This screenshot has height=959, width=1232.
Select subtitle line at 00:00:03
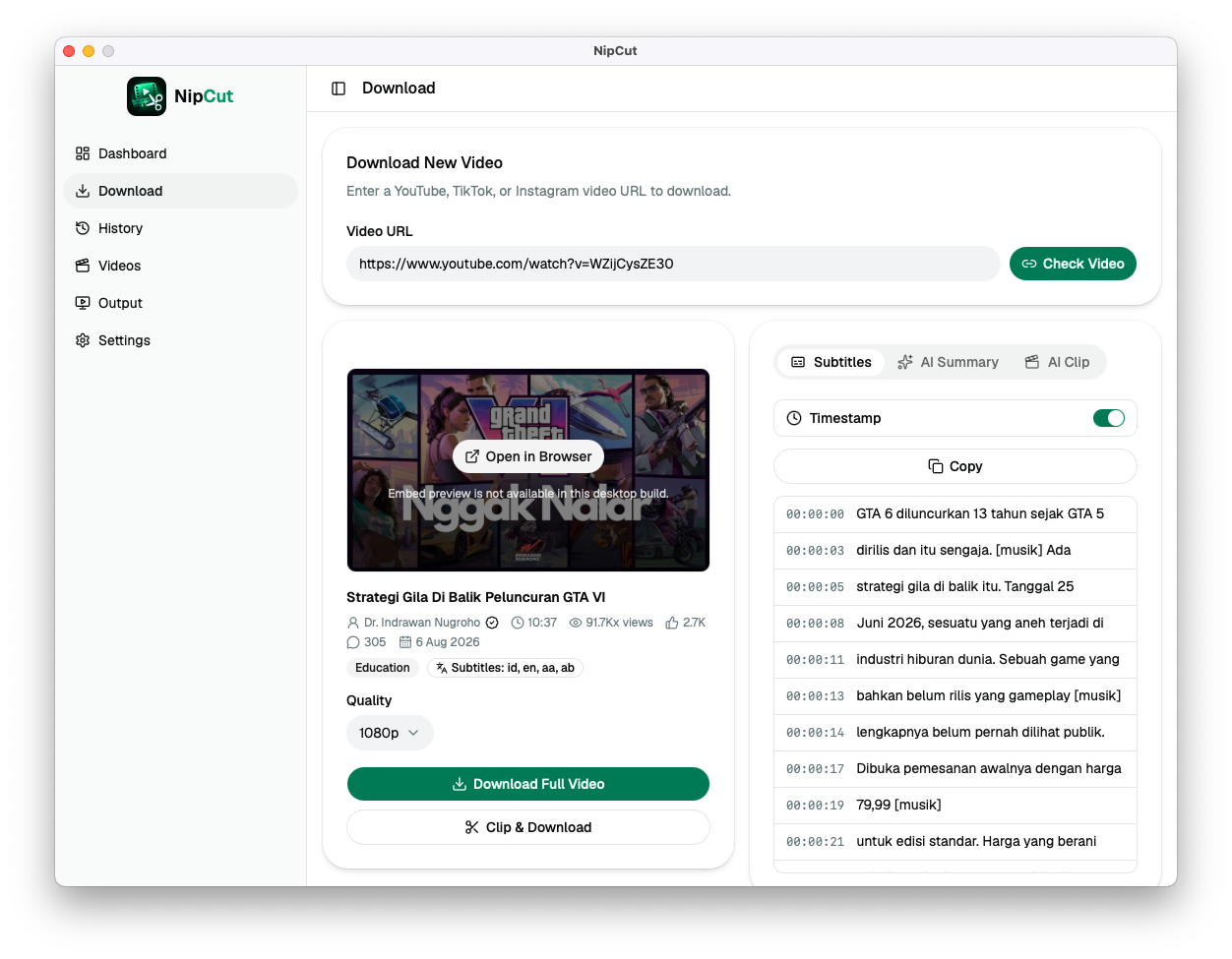click(x=955, y=551)
